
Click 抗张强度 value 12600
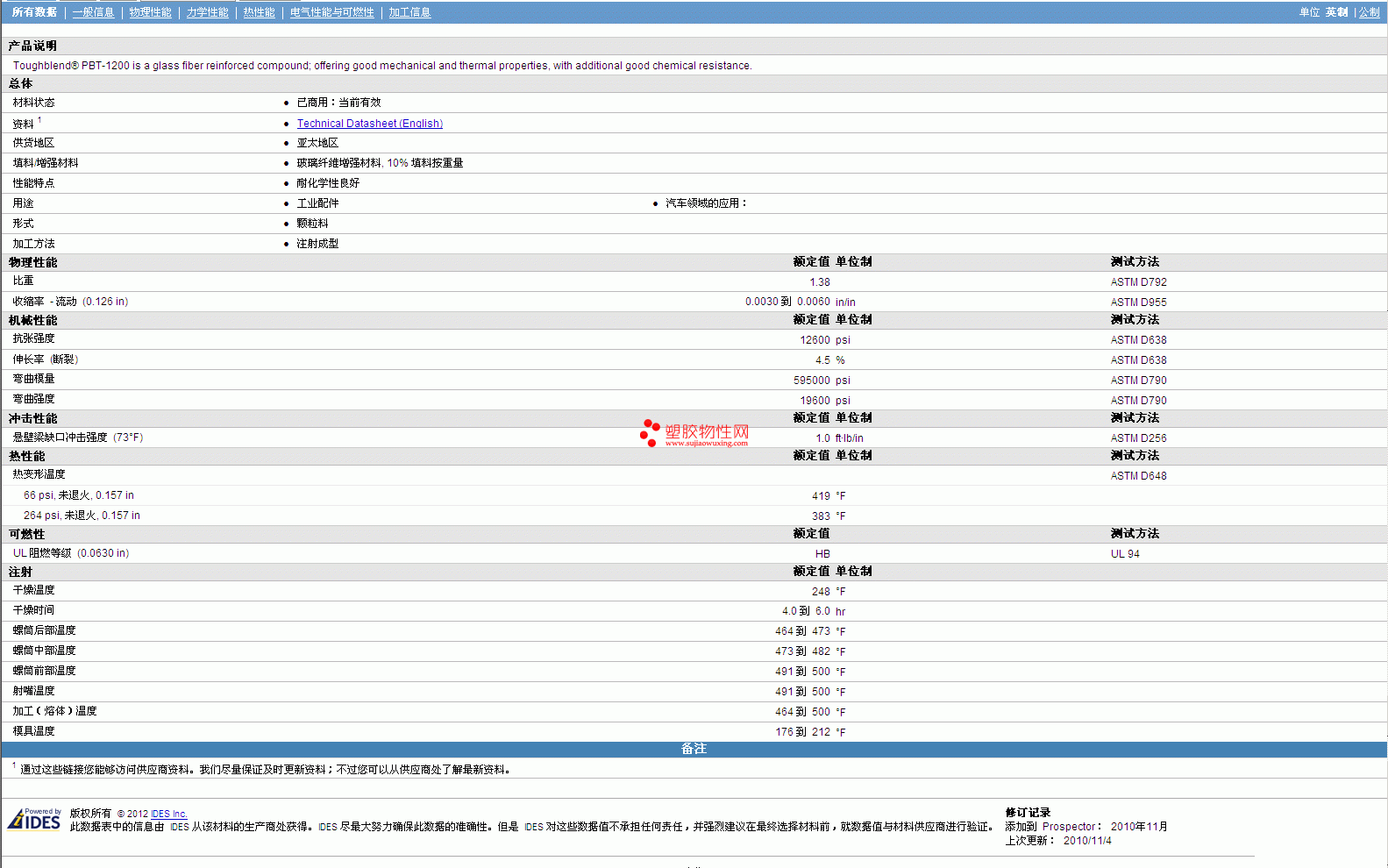pyautogui.click(x=815, y=340)
